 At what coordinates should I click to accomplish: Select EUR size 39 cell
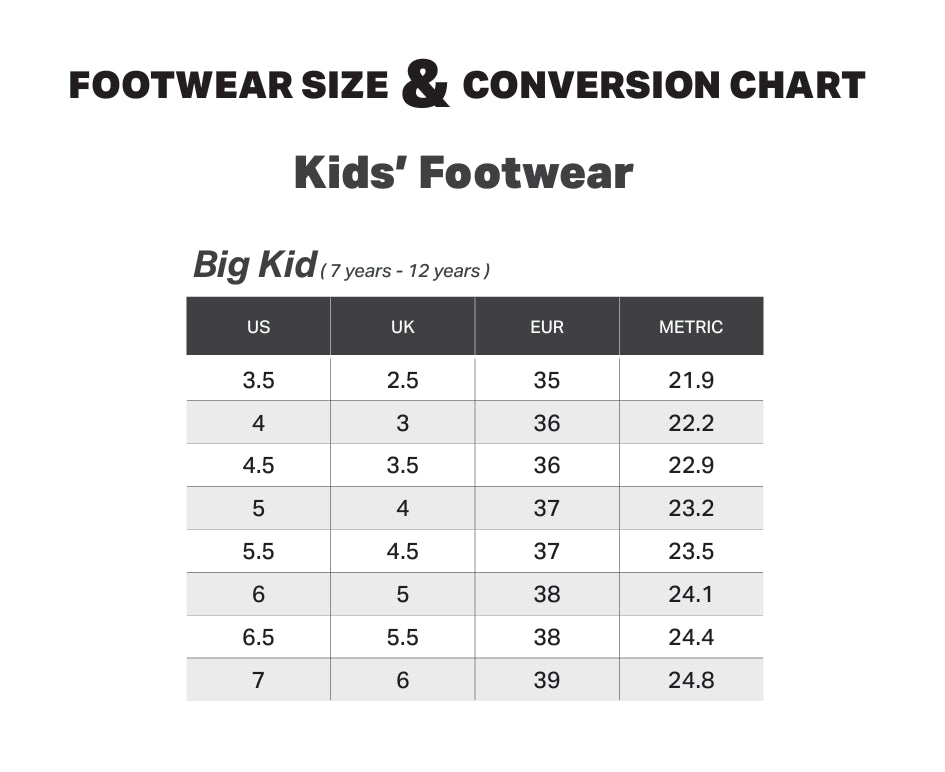(547, 680)
